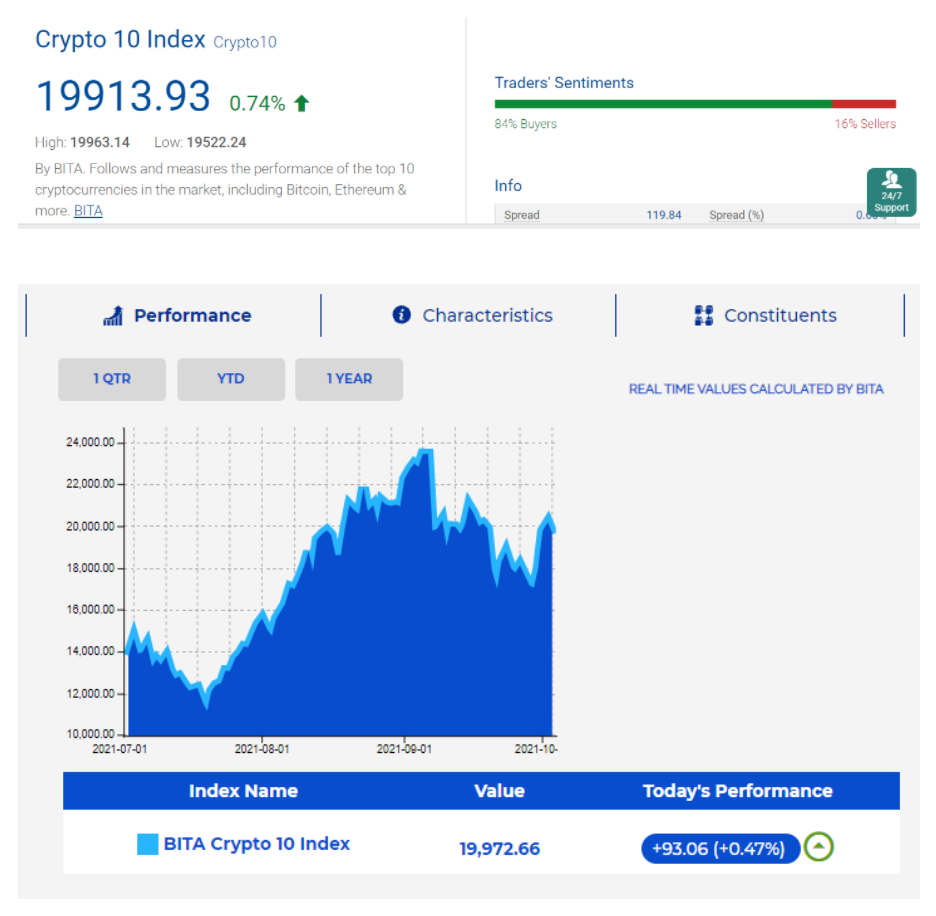Click the 2021-07-01 x-axis date label

click(x=119, y=749)
